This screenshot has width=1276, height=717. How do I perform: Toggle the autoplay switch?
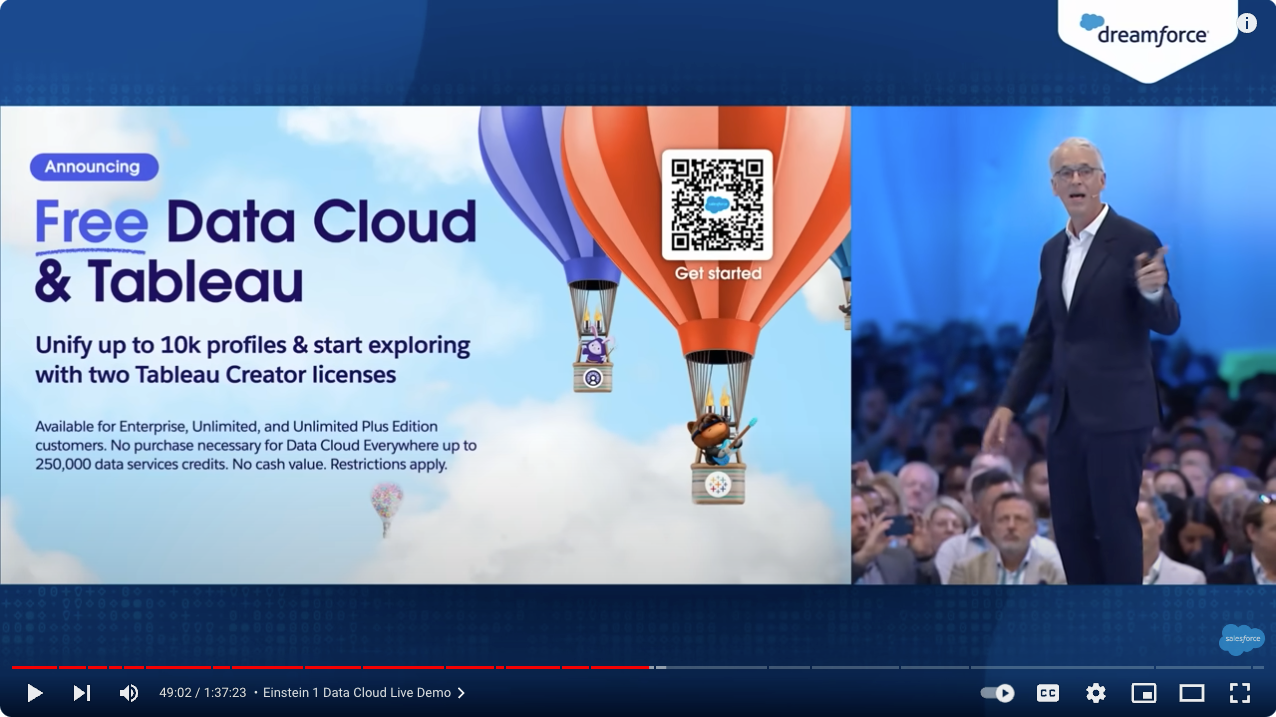tap(997, 693)
